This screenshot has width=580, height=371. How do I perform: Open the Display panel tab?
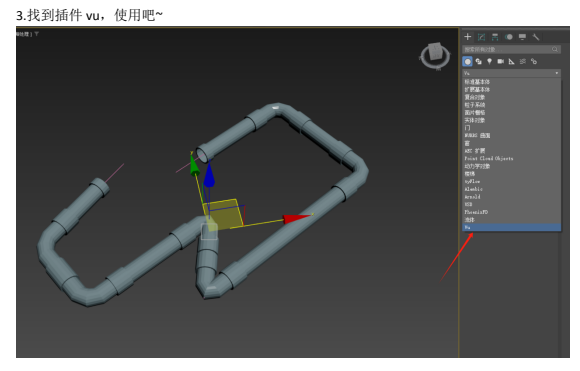522,37
